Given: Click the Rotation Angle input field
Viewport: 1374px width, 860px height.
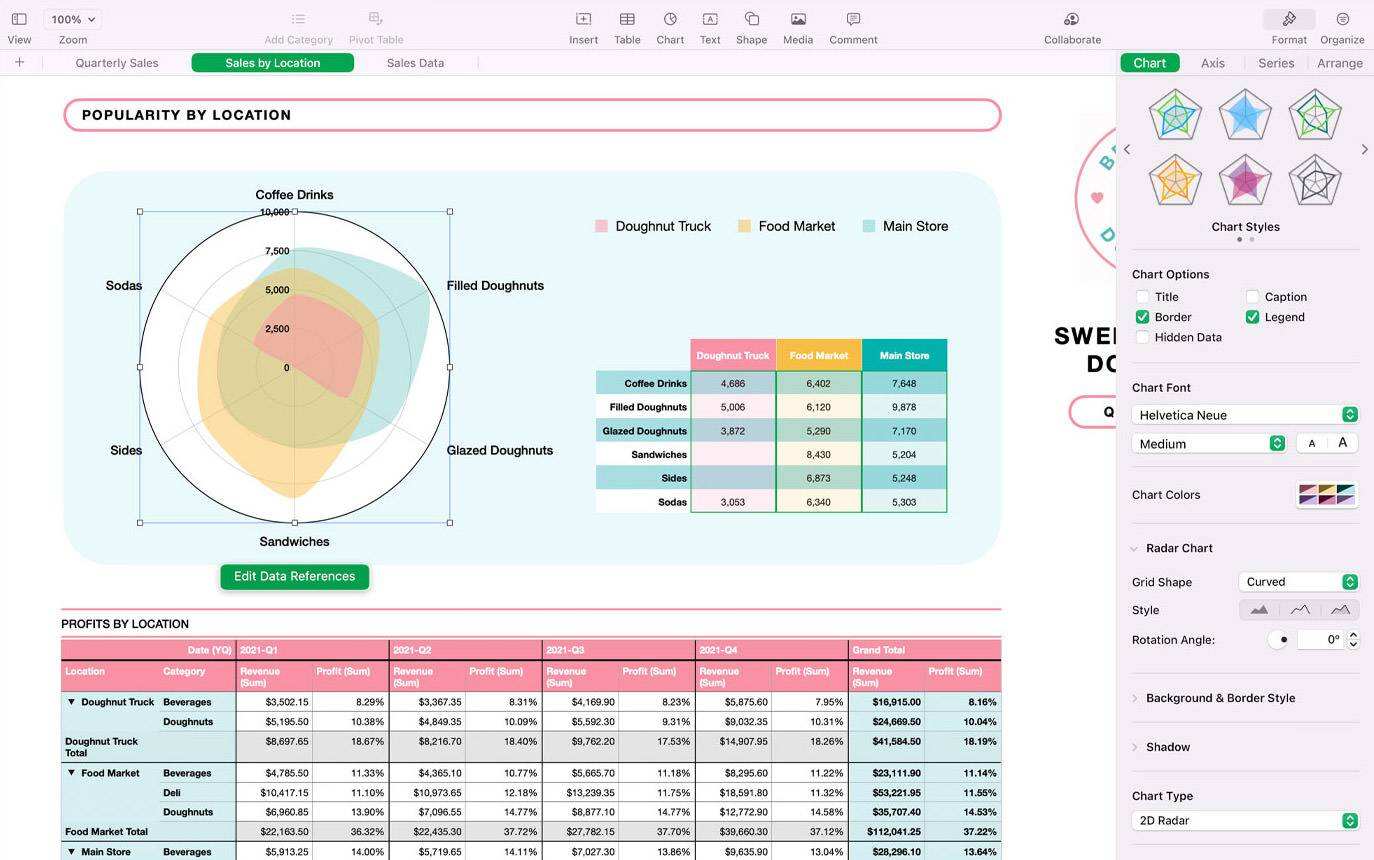Looking at the screenshot, I should [1320, 640].
